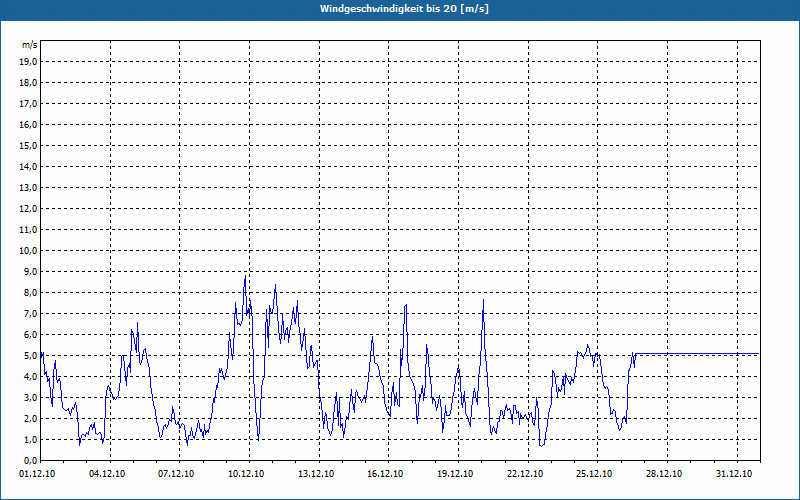800x500 pixels.
Task: Click the 9,0 y-axis label
Action: [31, 271]
